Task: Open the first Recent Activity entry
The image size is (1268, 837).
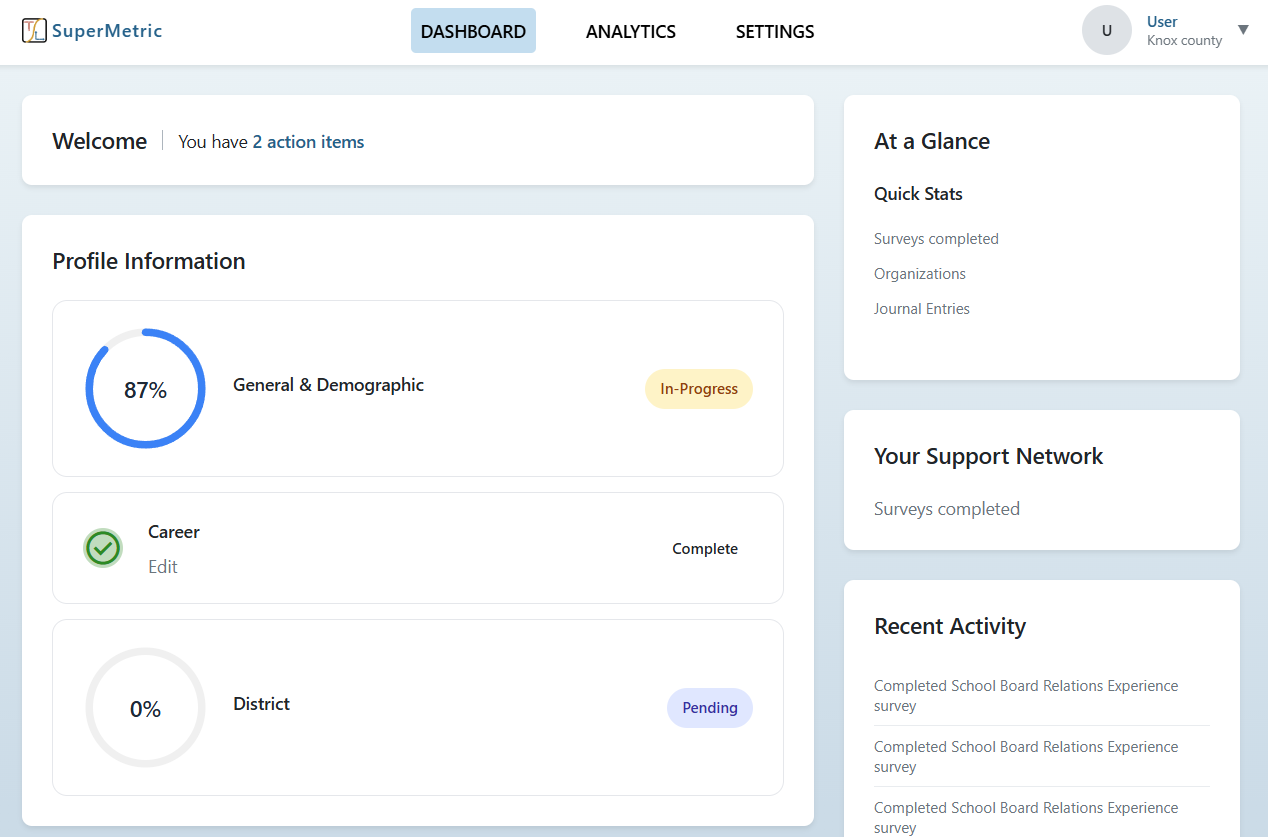Action: 1025,695
